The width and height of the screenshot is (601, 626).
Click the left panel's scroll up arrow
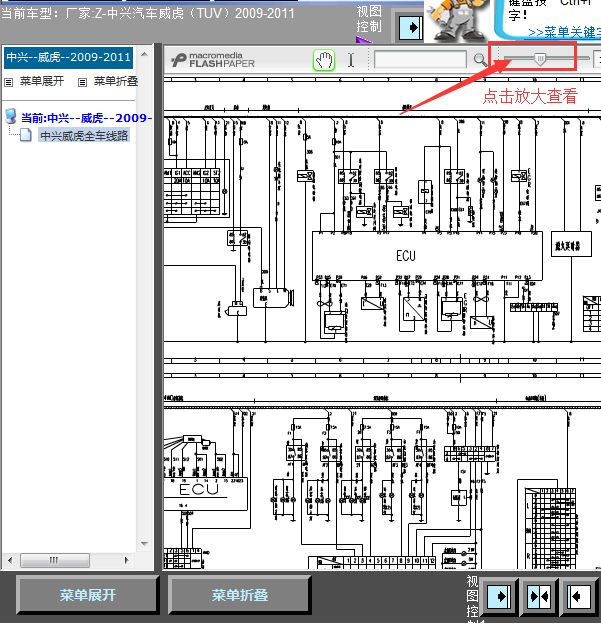[x=144, y=54]
